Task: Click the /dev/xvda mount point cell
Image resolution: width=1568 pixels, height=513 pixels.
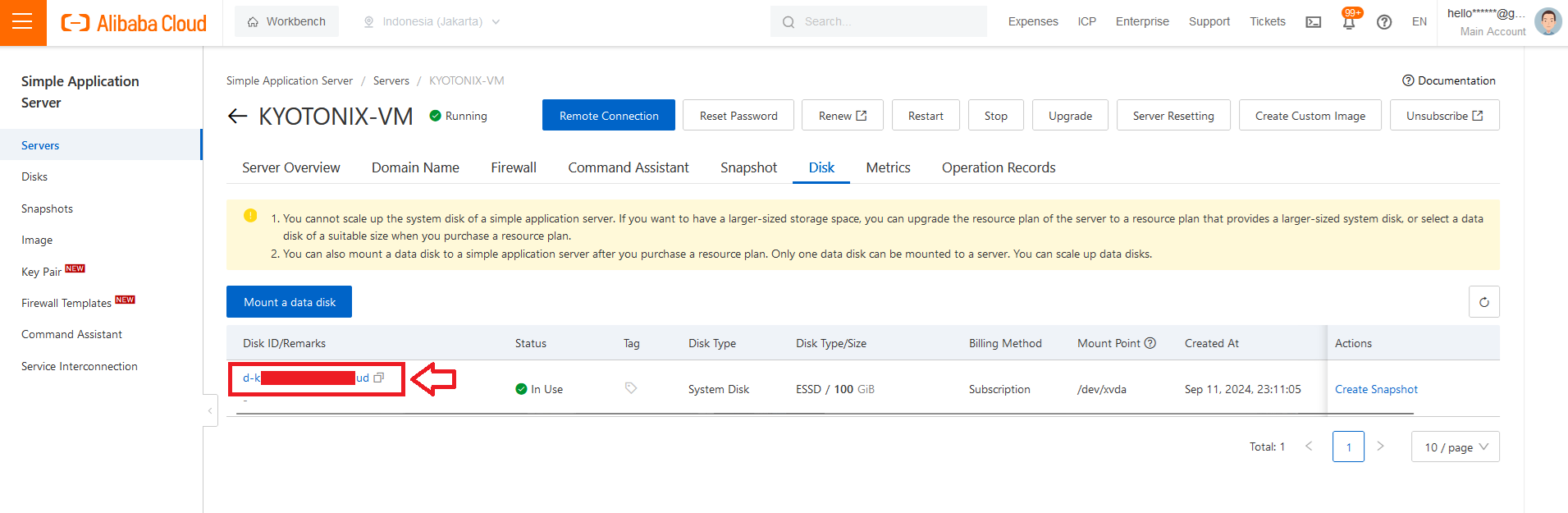Action: [1101, 389]
